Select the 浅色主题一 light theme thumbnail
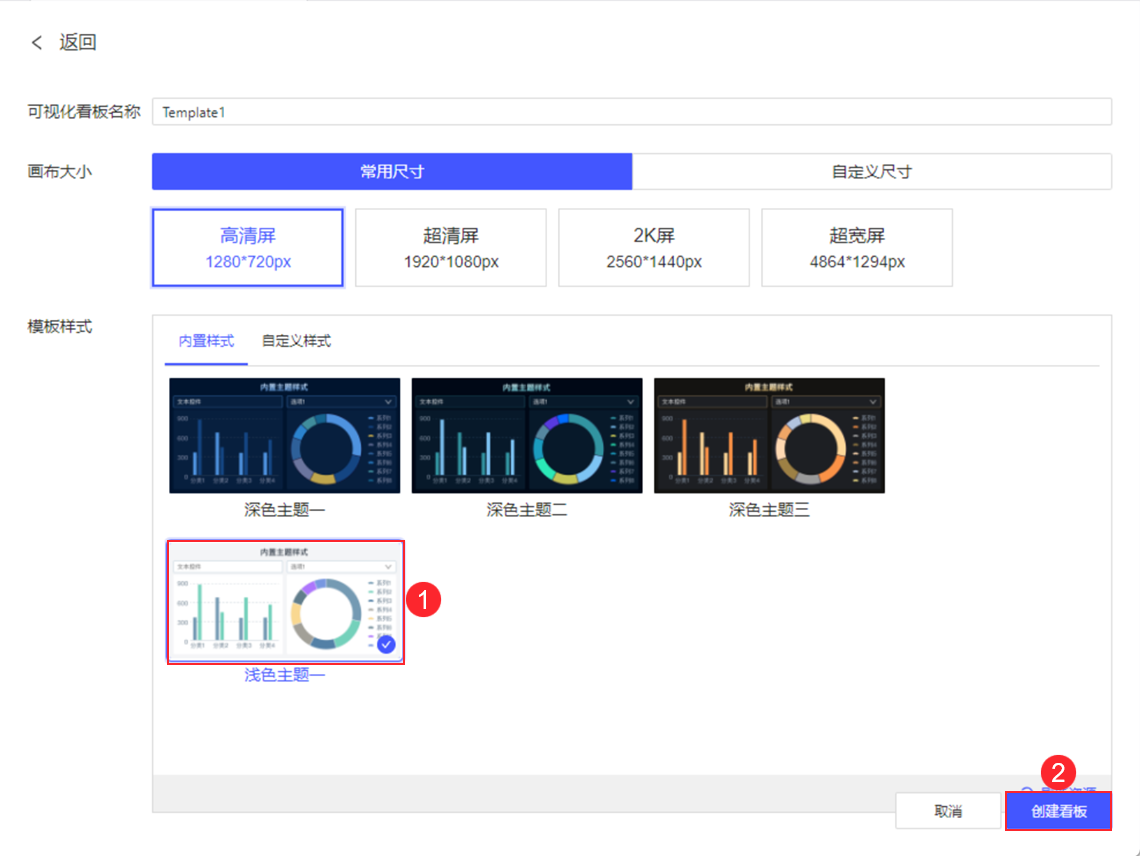This screenshot has width=1140, height=856. tap(285, 601)
